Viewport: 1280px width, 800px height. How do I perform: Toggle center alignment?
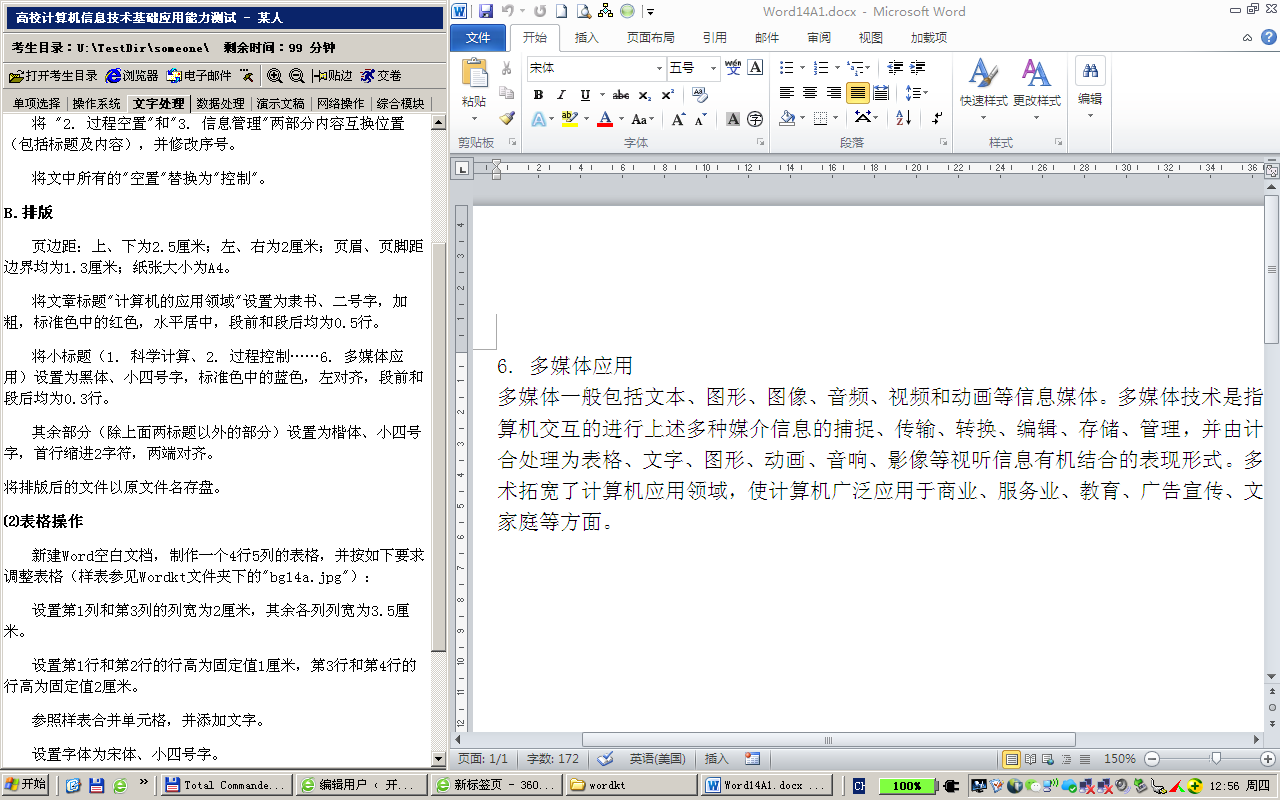click(810, 93)
